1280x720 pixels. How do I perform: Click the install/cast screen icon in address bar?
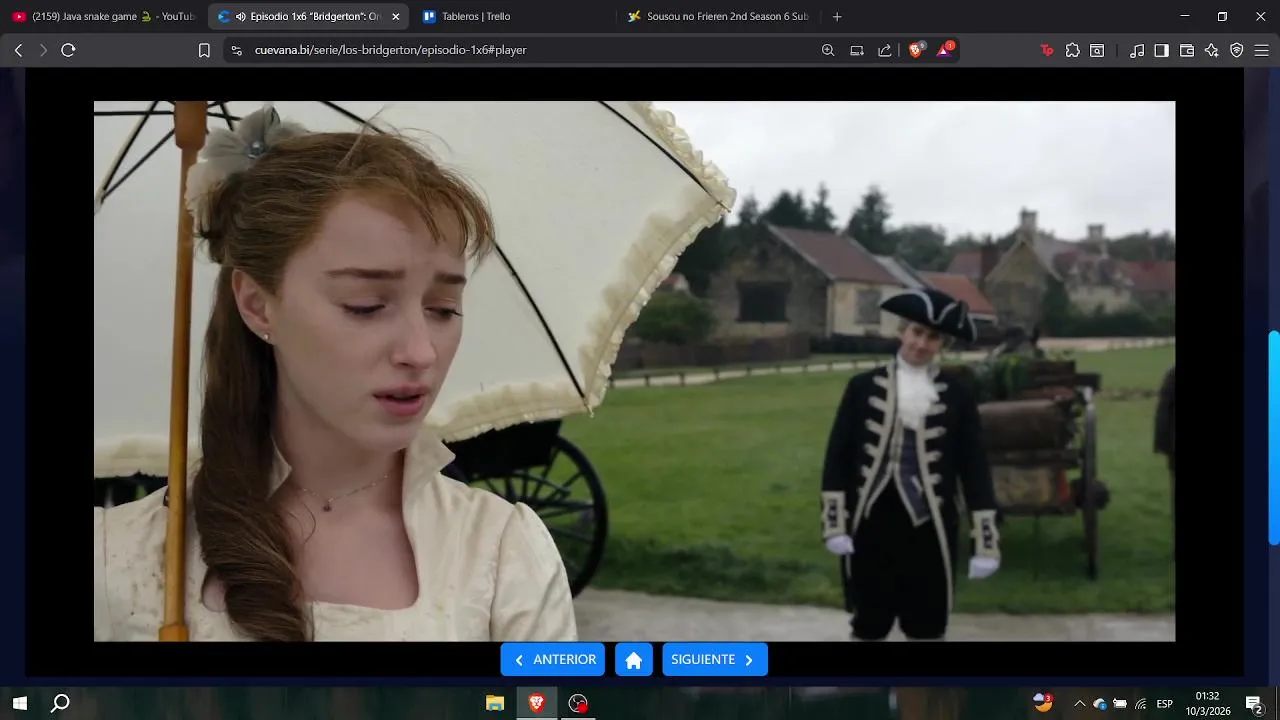tap(857, 50)
